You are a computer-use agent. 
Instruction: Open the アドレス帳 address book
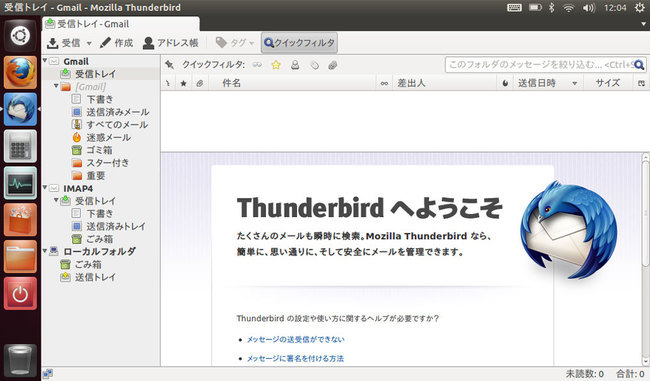170,43
